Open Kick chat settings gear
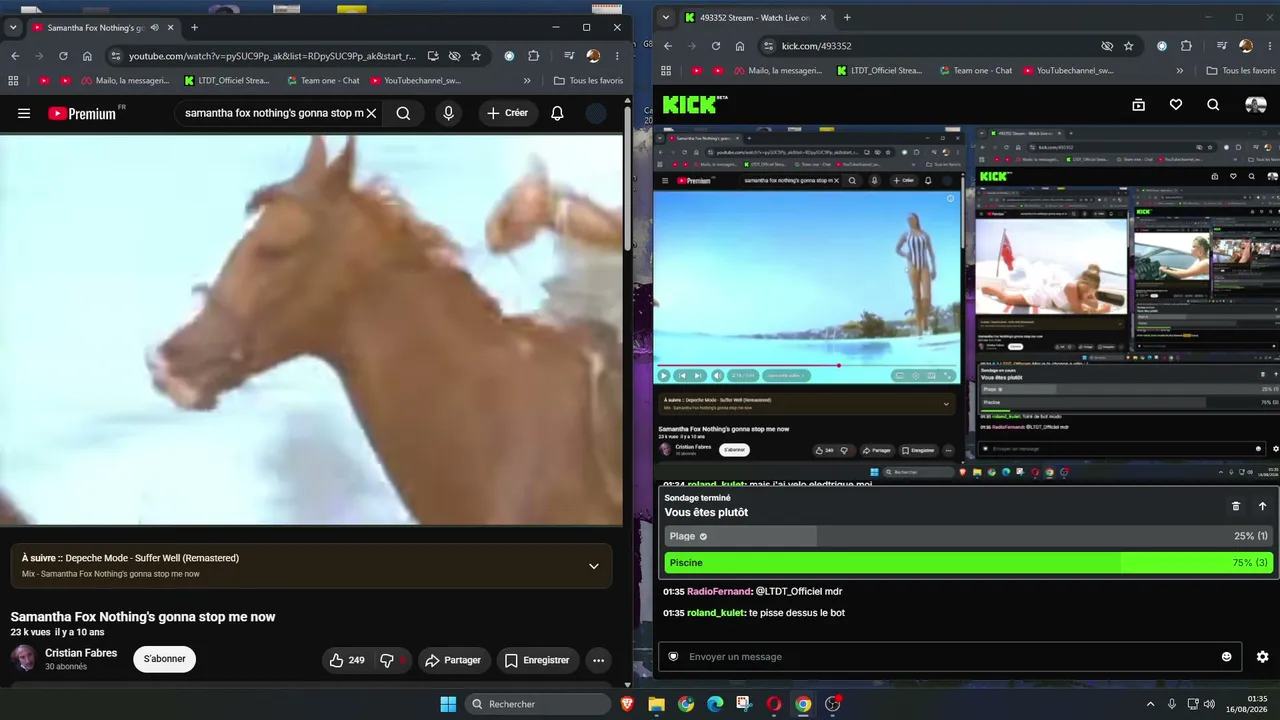The image size is (1280, 720). (x=1262, y=657)
